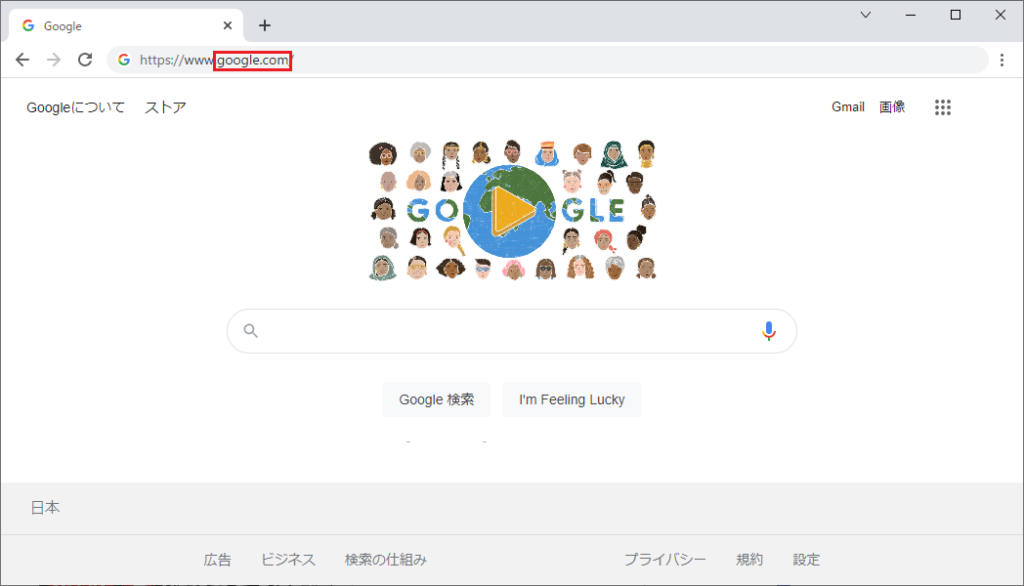Open the Gmail link
The image size is (1024, 586).
[x=848, y=107]
